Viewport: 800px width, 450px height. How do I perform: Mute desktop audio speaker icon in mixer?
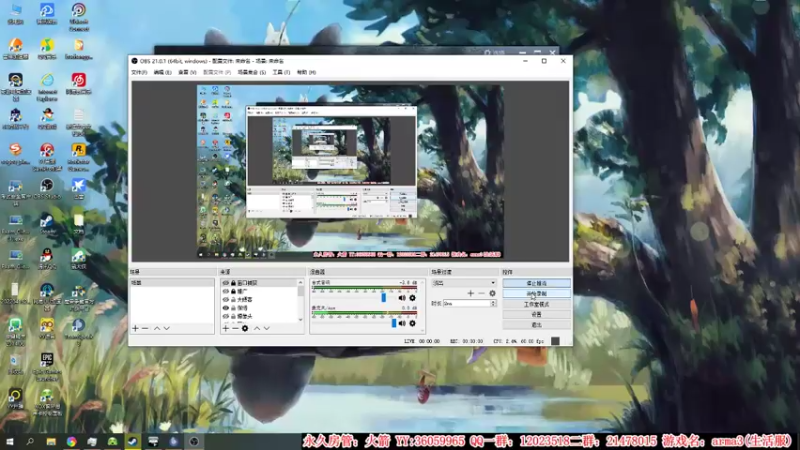coord(402,297)
